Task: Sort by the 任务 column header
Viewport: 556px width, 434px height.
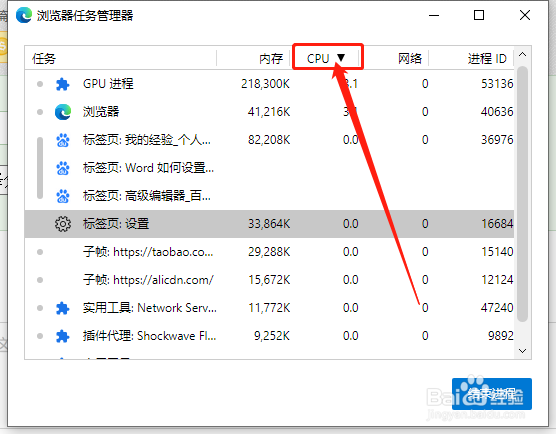Action: 44,59
